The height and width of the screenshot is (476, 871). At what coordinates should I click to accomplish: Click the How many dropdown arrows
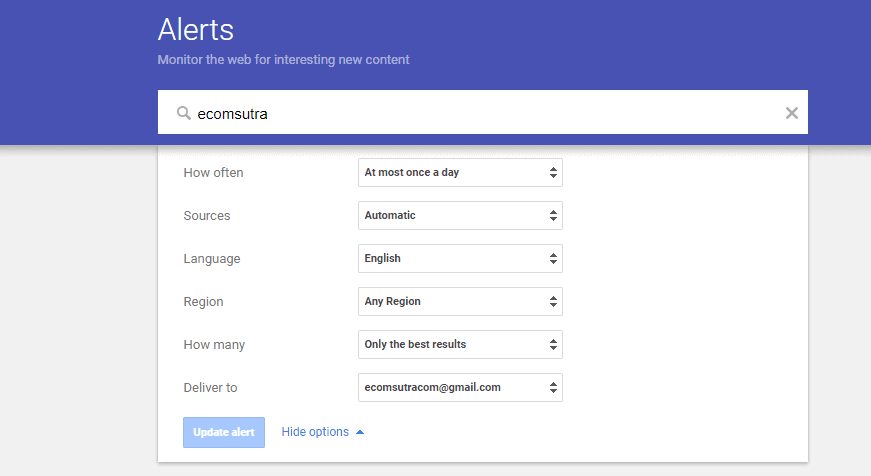click(x=553, y=344)
